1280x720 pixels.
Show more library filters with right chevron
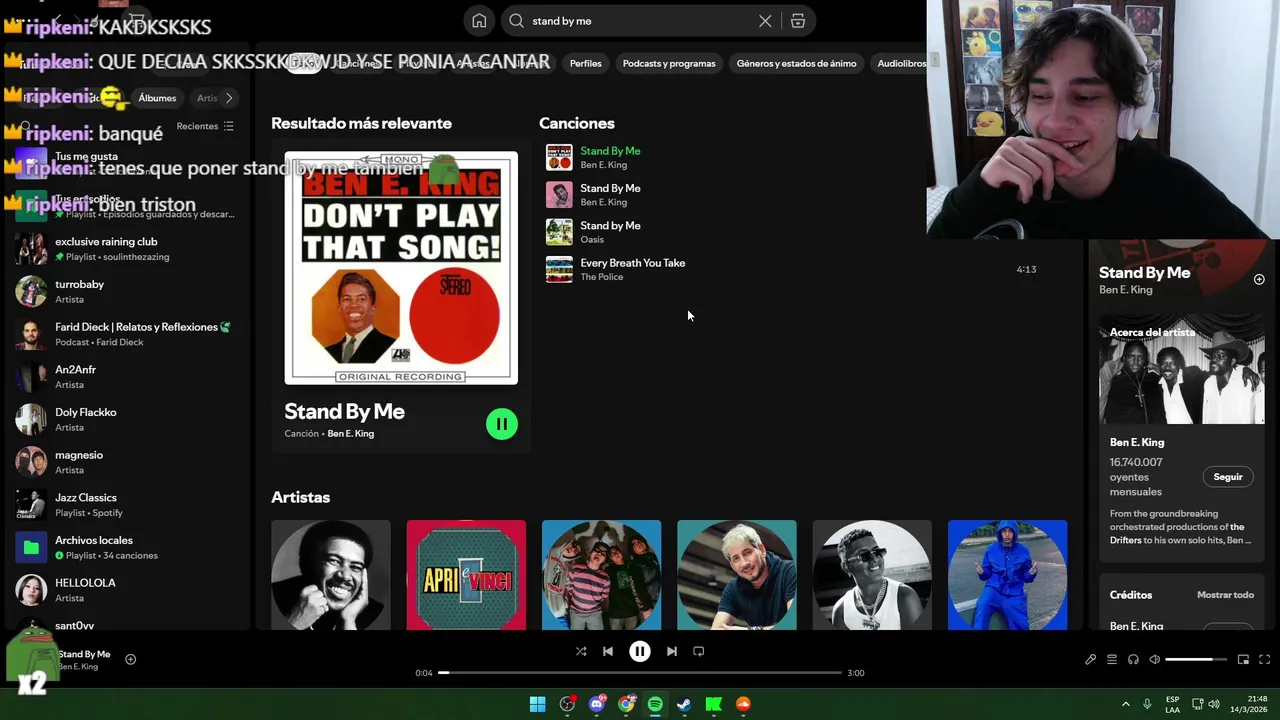pyautogui.click(x=229, y=98)
